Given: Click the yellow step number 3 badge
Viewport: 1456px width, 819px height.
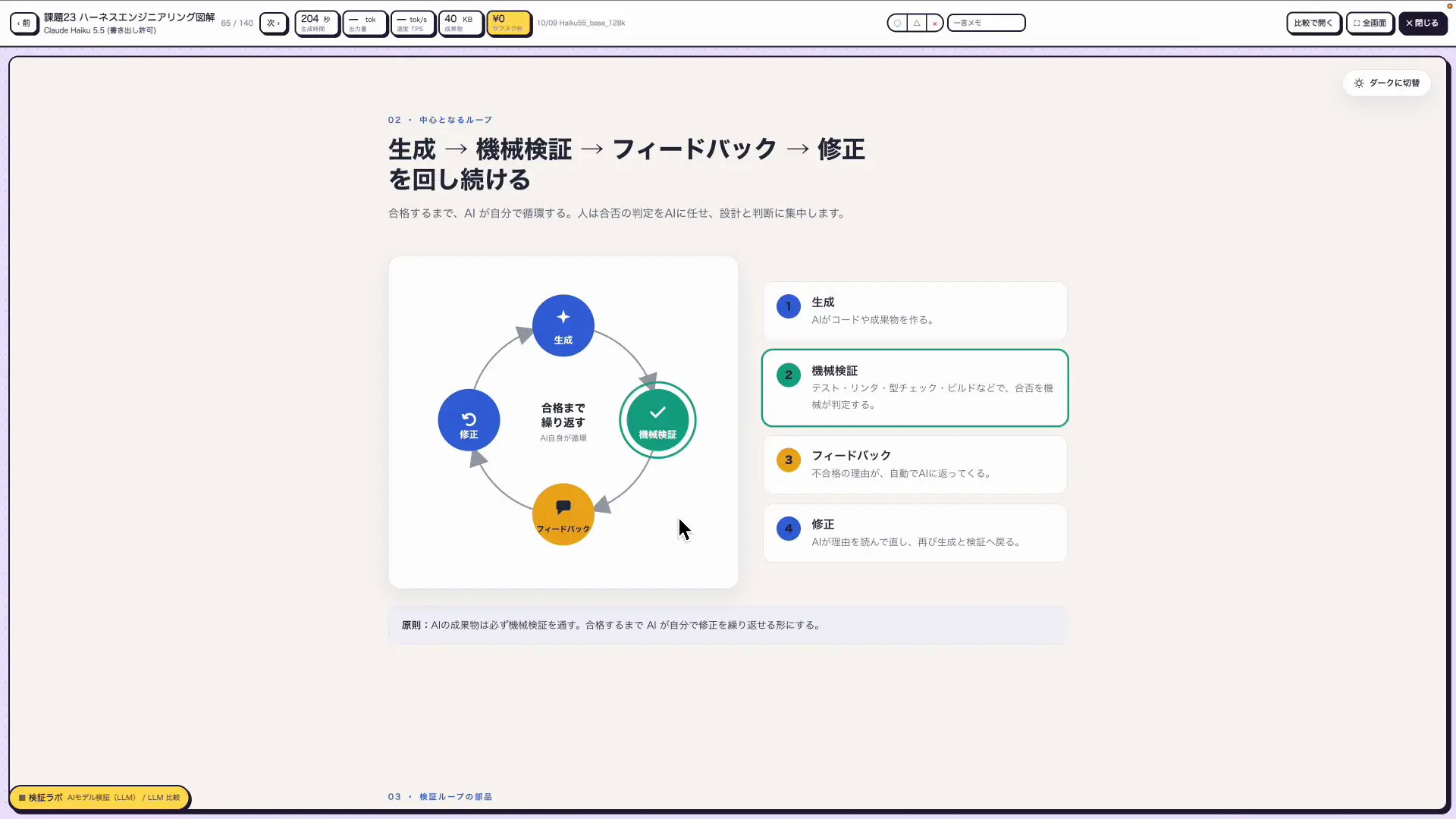Looking at the screenshot, I should (x=789, y=460).
